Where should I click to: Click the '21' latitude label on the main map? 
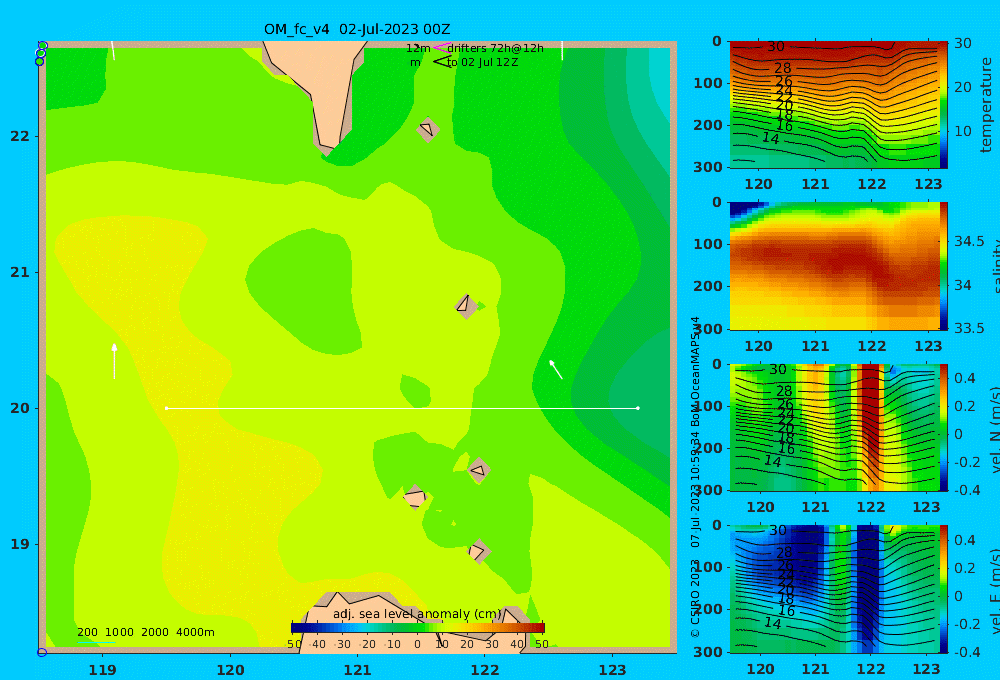point(20,272)
